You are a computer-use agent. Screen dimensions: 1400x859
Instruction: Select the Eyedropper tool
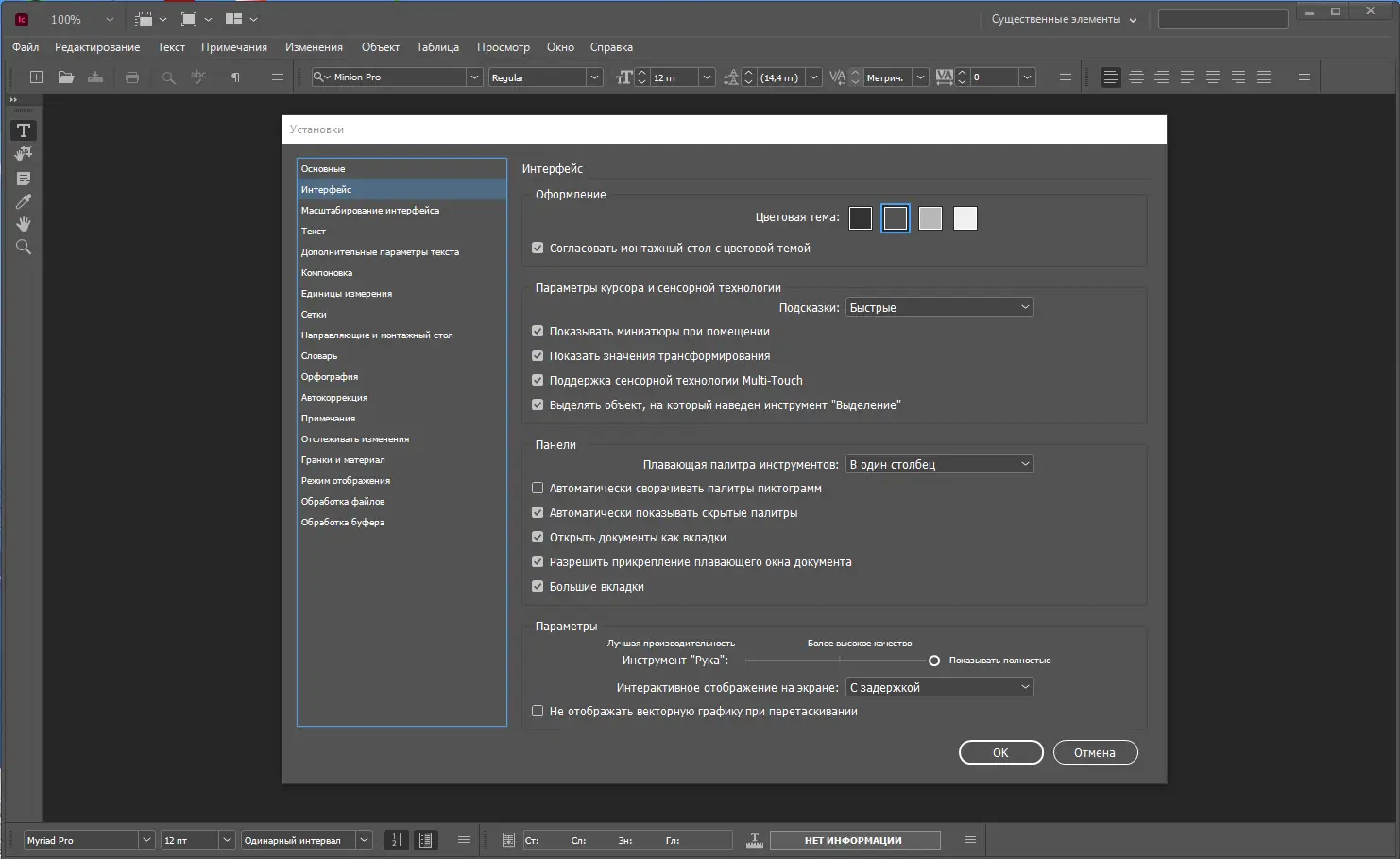pos(24,201)
